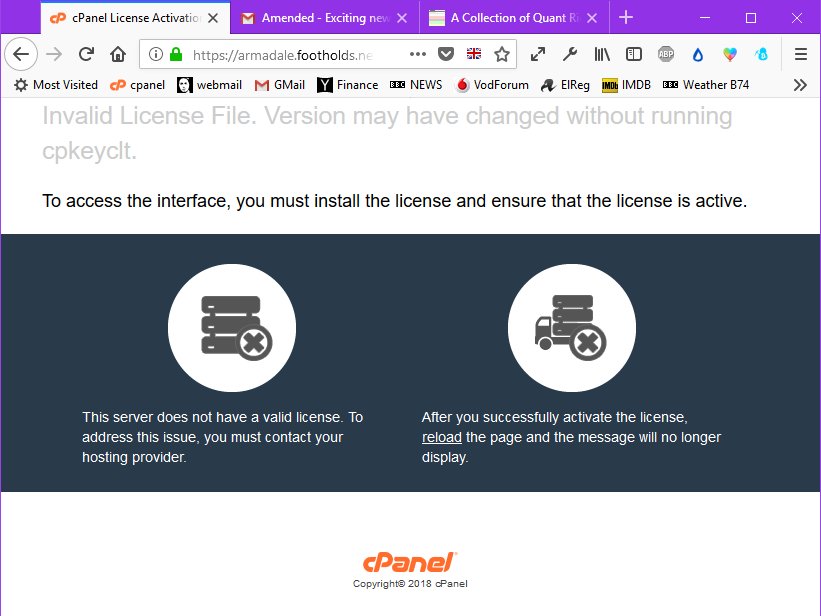The image size is (821, 616).
Task: Open the Firefox hamburger menu
Action: click(801, 54)
